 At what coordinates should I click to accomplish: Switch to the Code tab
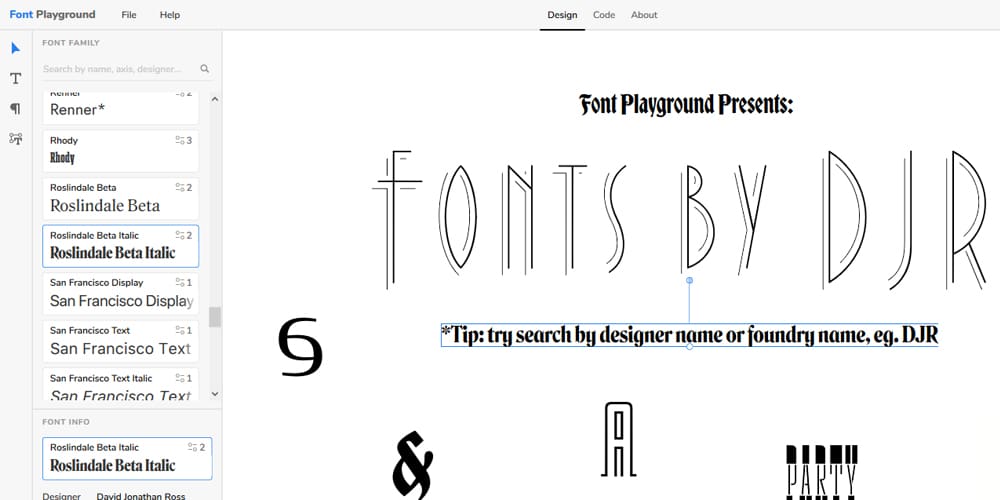(604, 15)
